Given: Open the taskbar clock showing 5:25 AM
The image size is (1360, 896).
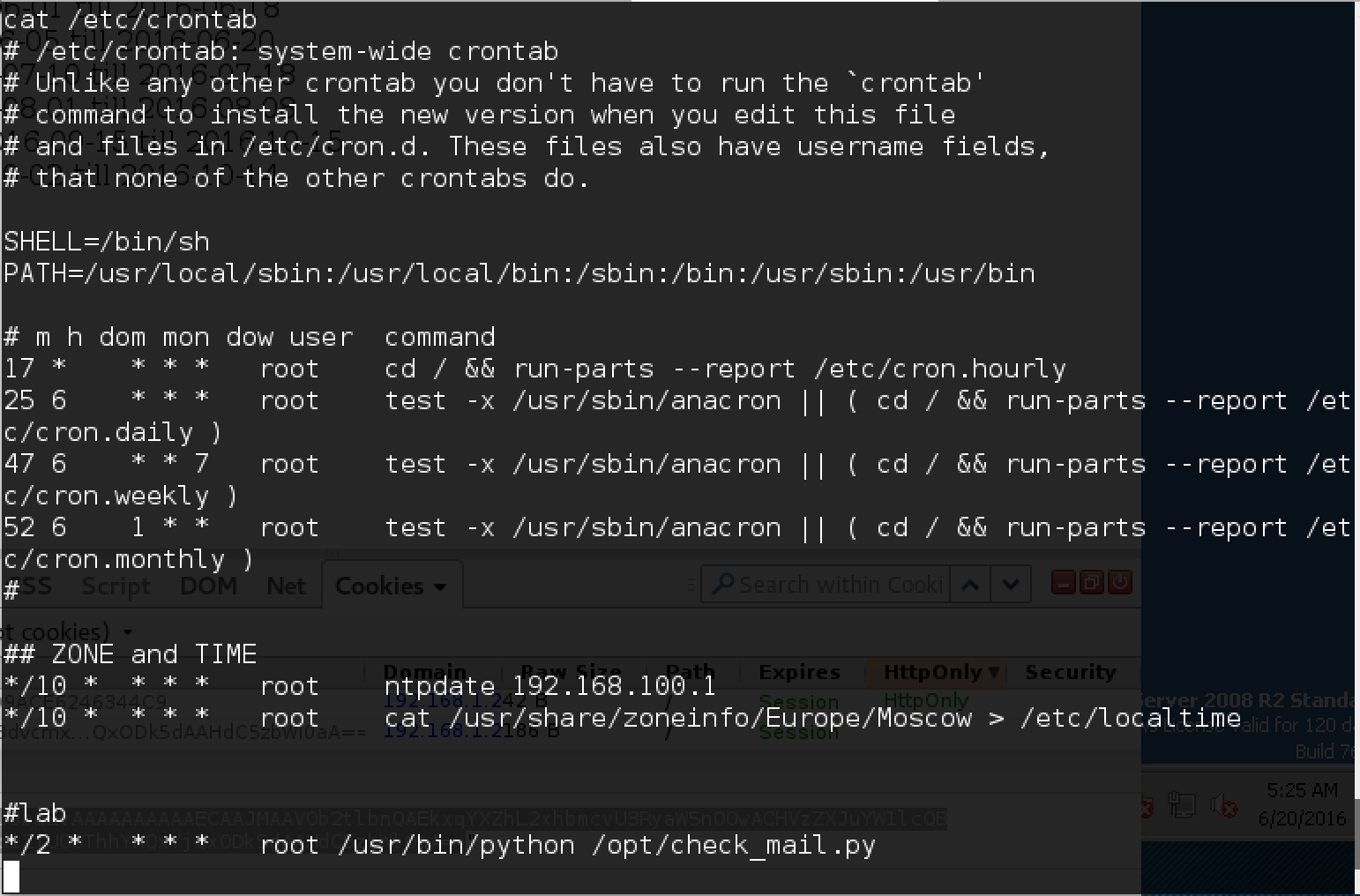Looking at the screenshot, I should [1302, 803].
